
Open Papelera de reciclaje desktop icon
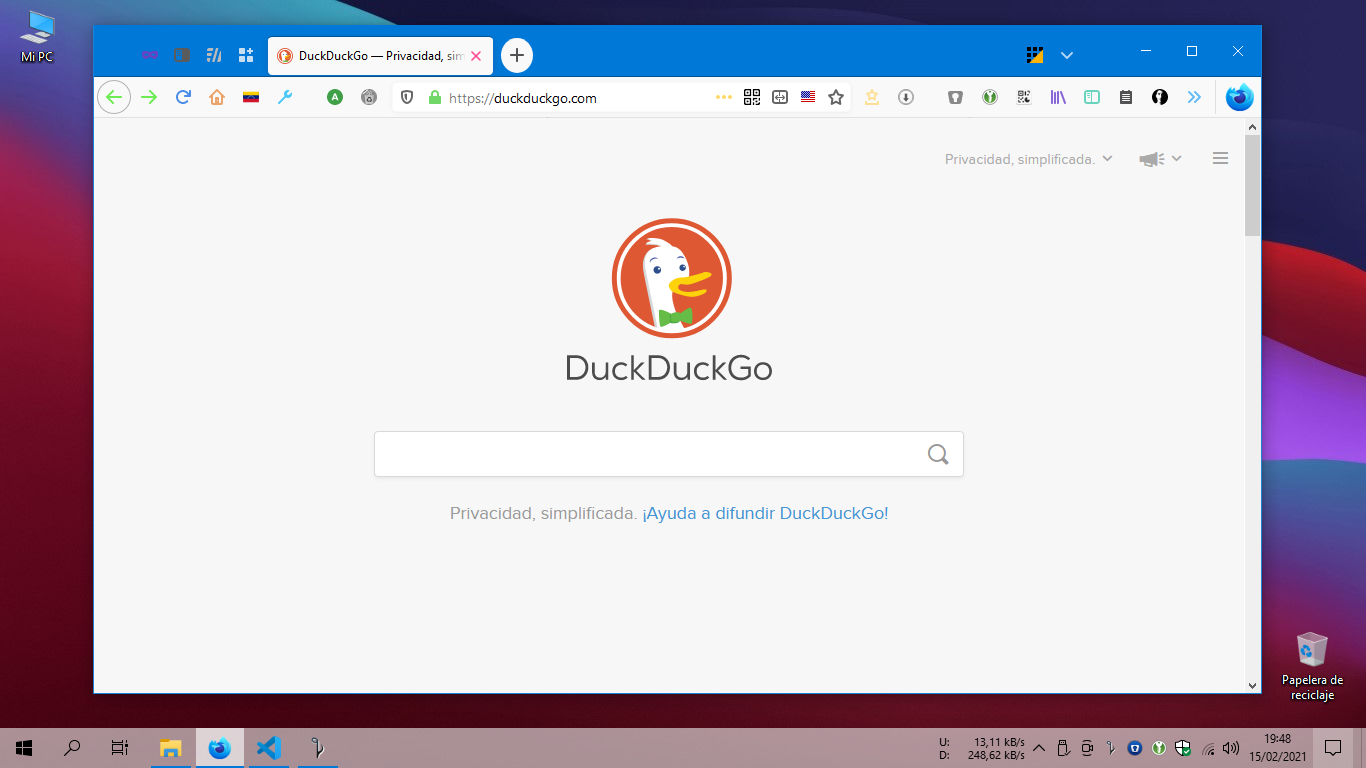pyautogui.click(x=1312, y=666)
